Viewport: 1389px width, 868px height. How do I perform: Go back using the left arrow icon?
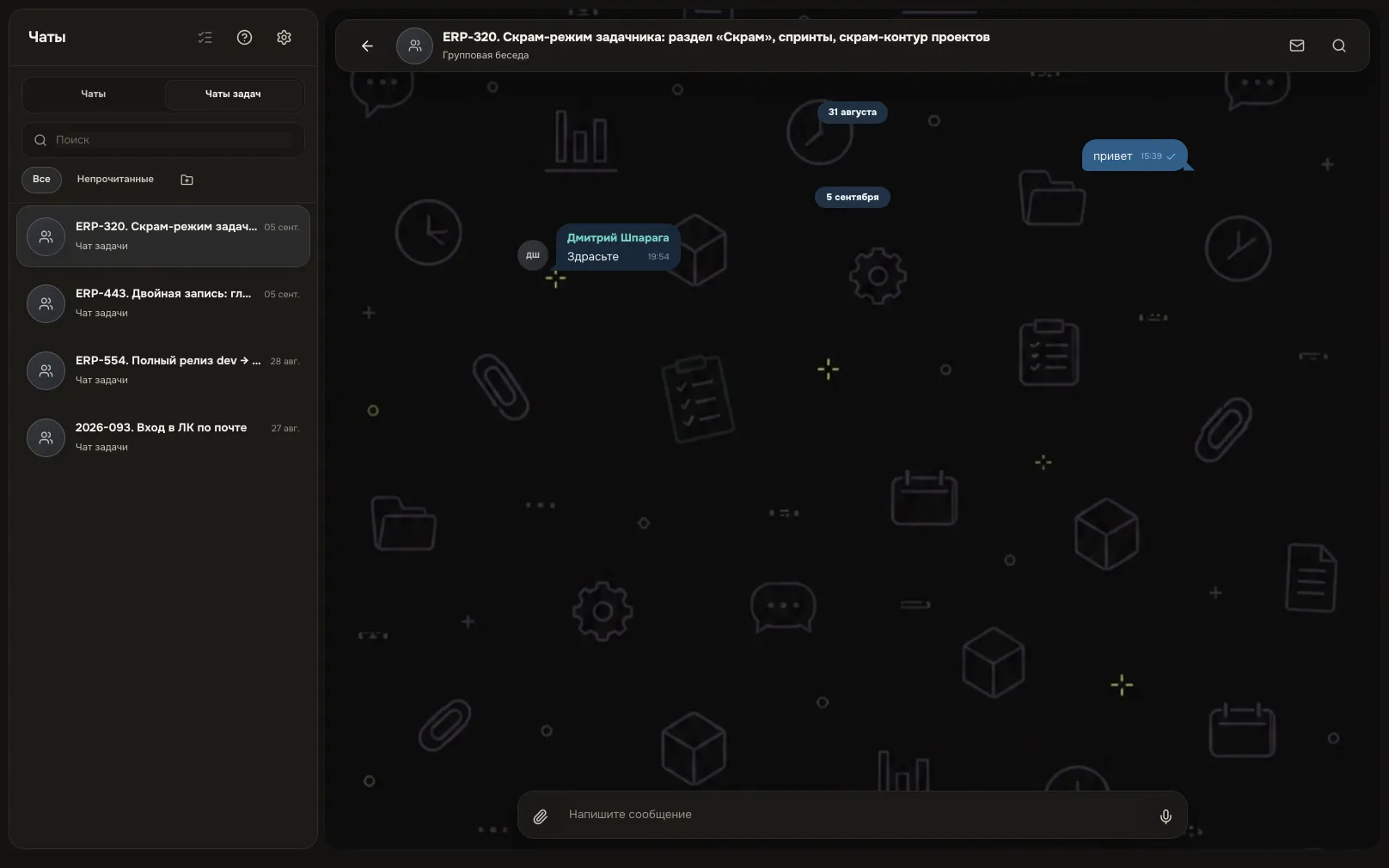click(x=367, y=46)
